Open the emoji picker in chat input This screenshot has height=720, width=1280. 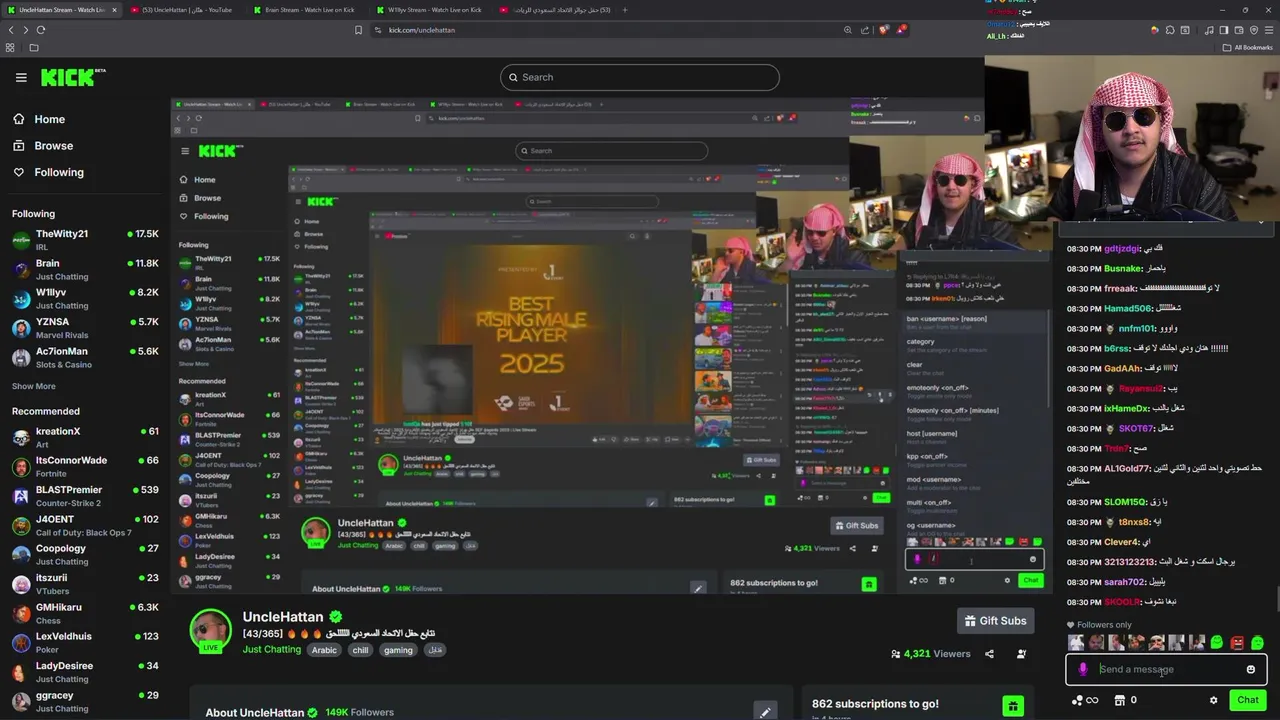tap(1250, 670)
